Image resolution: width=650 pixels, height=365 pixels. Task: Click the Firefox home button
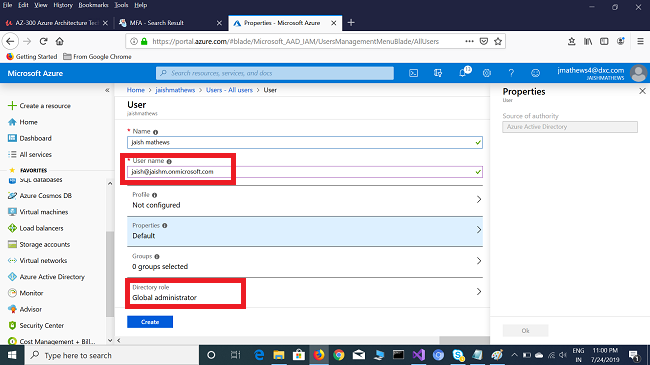tap(60, 41)
